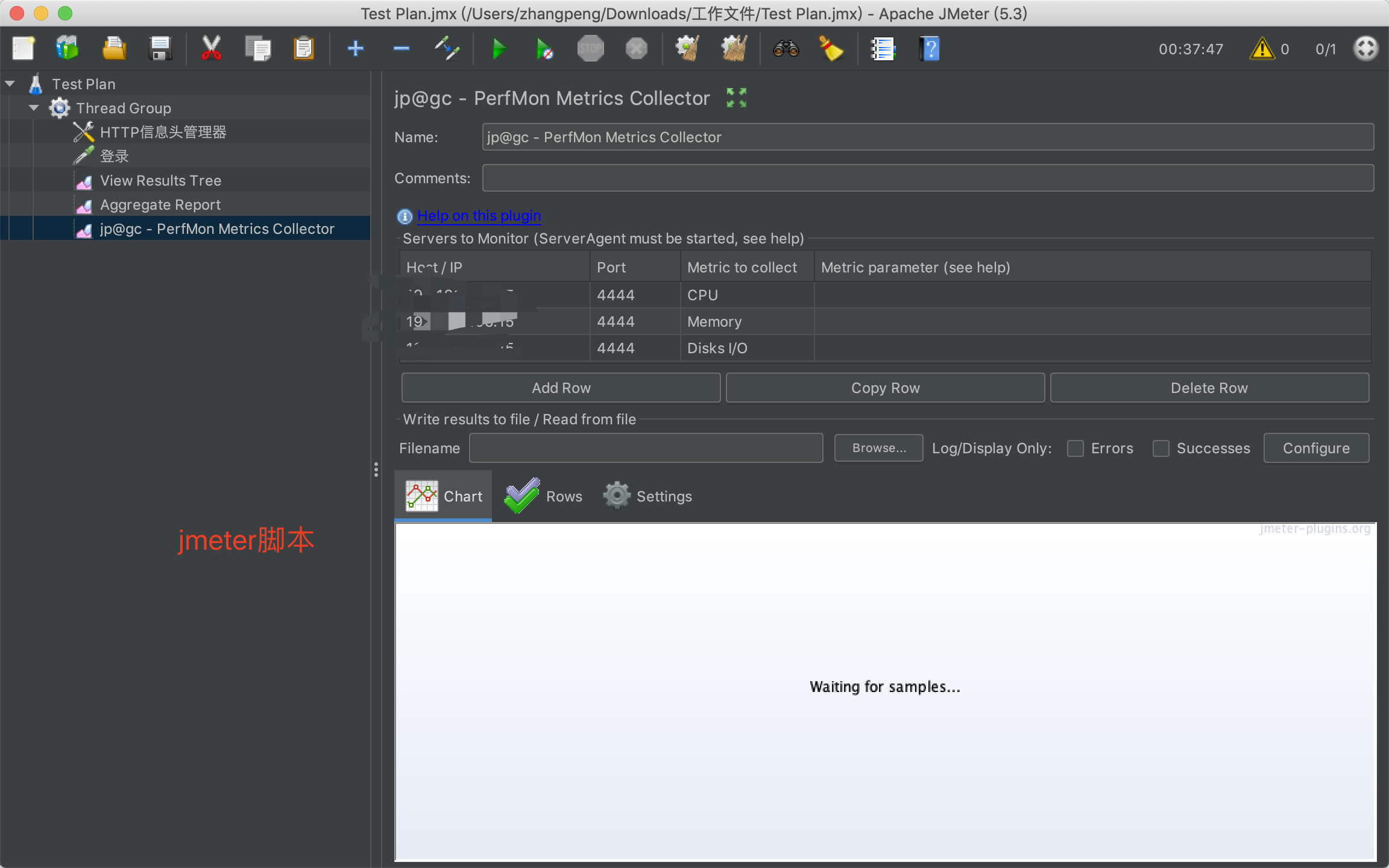This screenshot has width=1389, height=868.
Task: Click the Copy Row button
Action: click(x=885, y=388)
